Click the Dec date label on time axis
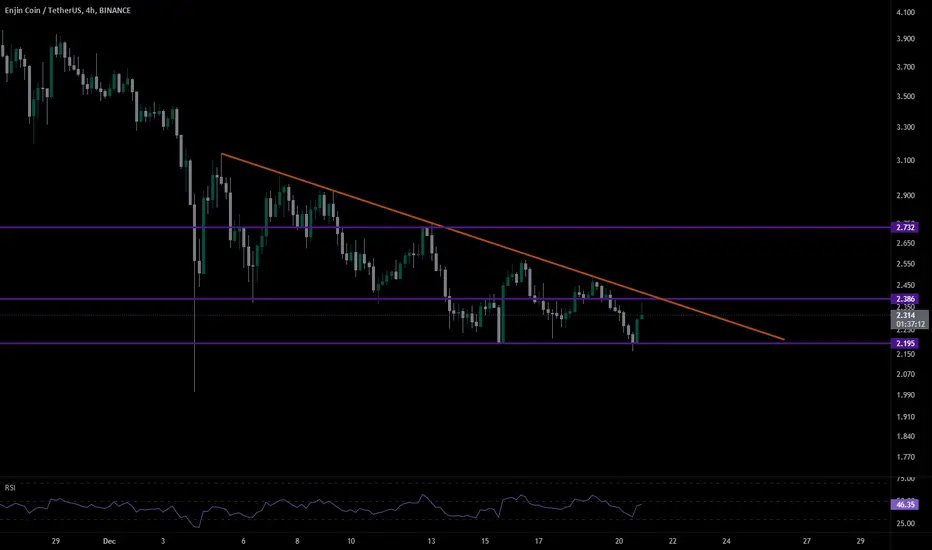 (109, 541)
